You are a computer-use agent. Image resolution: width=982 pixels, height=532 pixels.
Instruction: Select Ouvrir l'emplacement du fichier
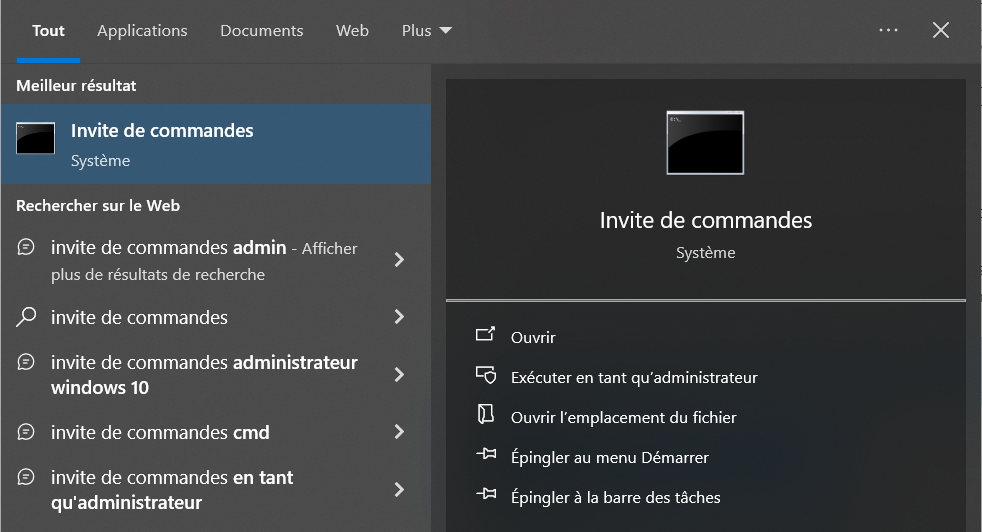pyautogui.click(x=623, y=417)
